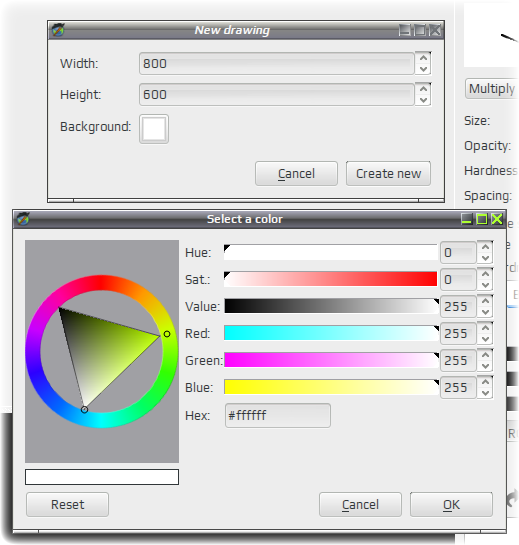Viewport: 519px width, 545px height.
Task: Increment the Green value spinner
Action: pyautogui.click(x=485, y=355)
